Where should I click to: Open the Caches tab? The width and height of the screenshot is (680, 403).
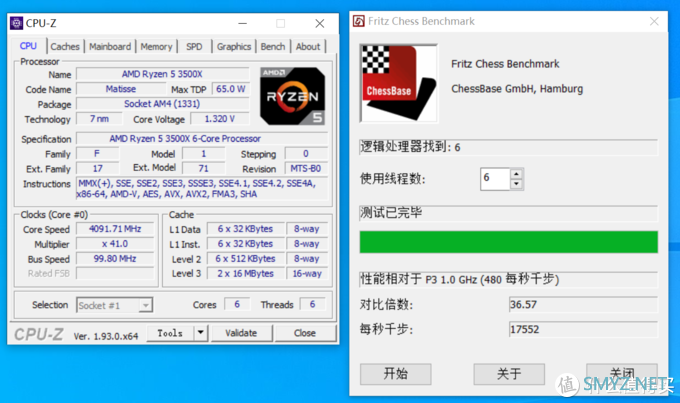65,46
